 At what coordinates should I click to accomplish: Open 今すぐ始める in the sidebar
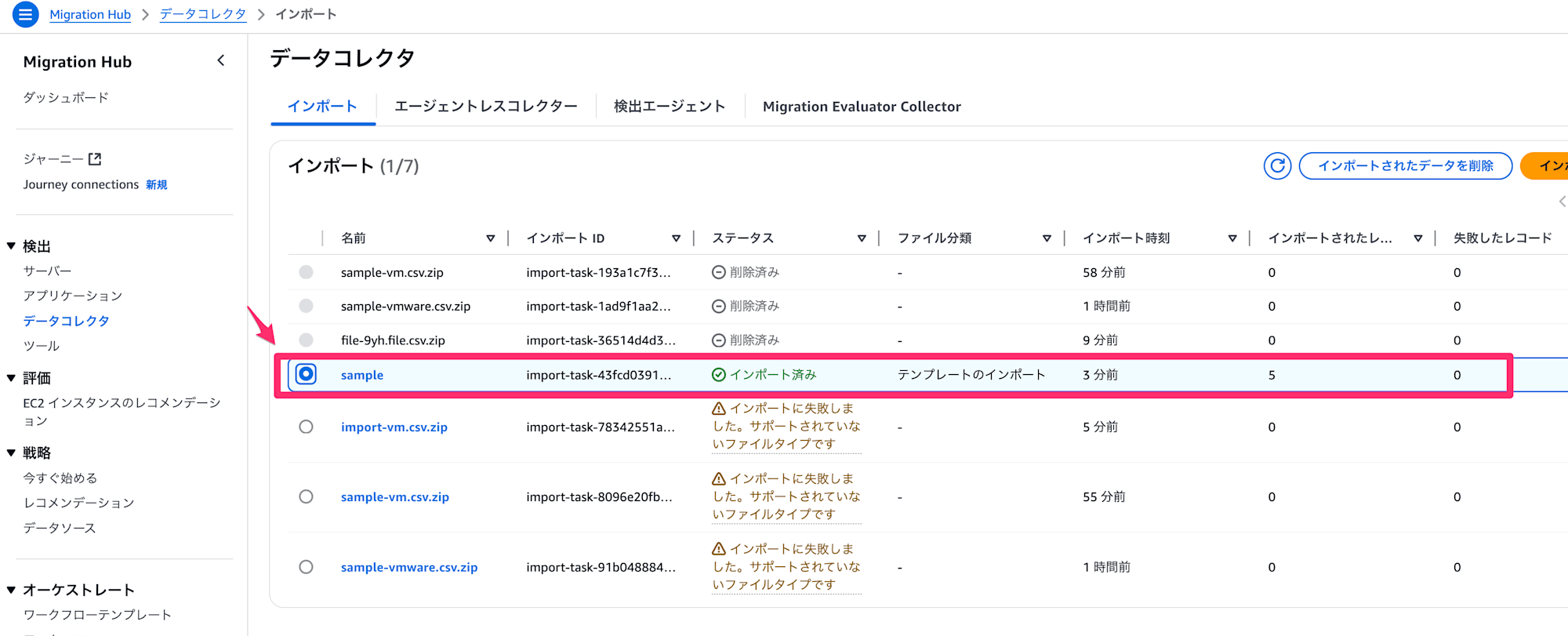pyautogui.click(x=60, y=478)
